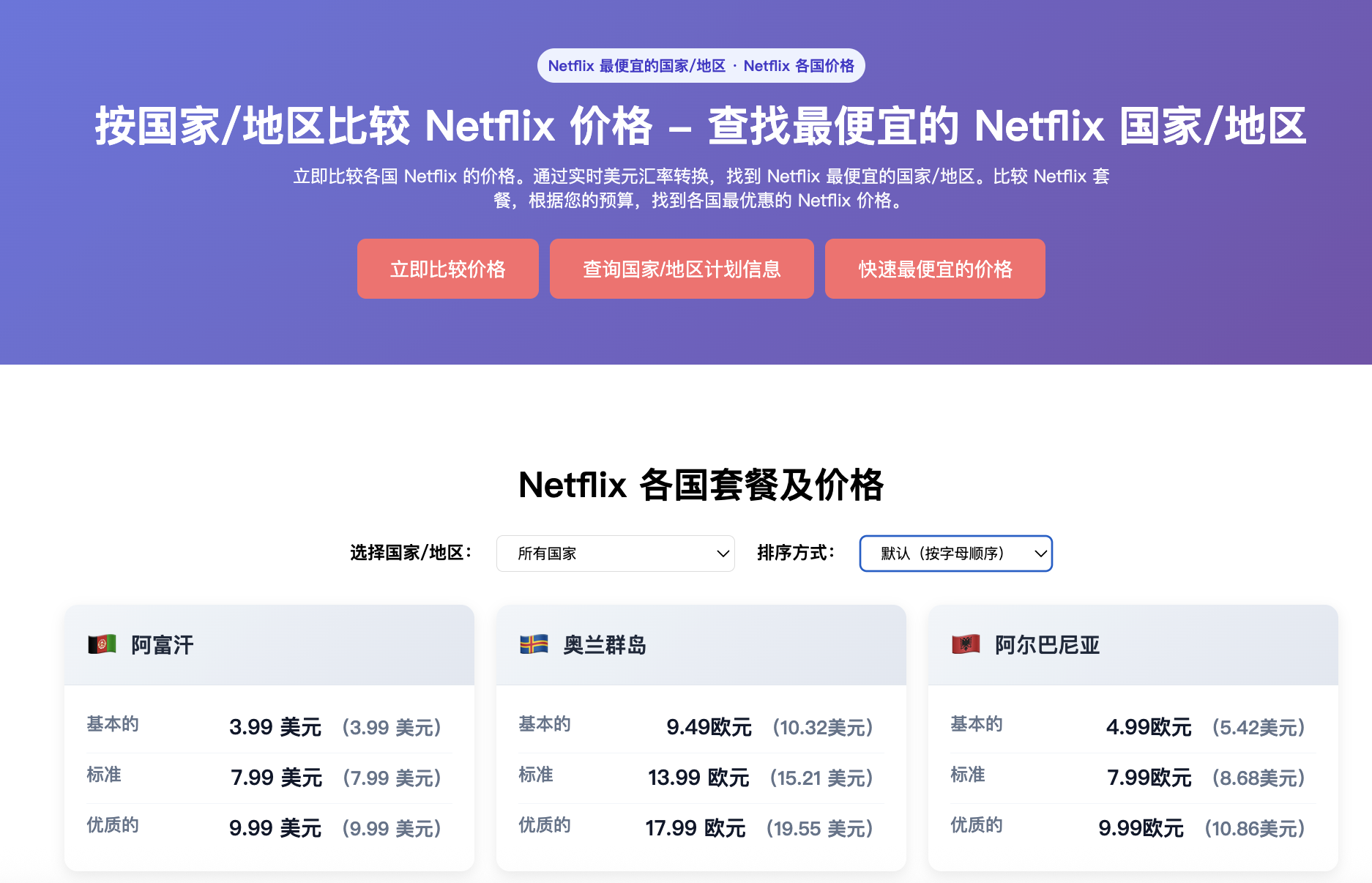Select 奥兰群岛's 优质的 plan price
Image resolution: width=1372 pixels, height=883 pixels.
(x=695, y=828)
